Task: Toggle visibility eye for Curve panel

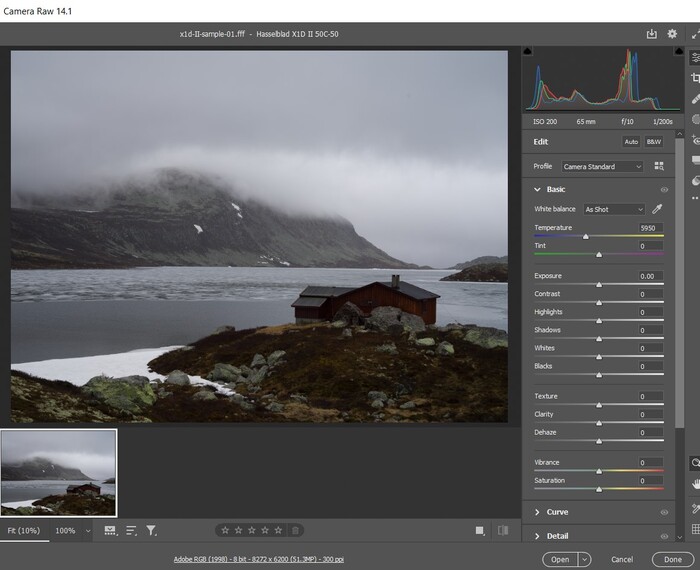Action: [x=664, y=512]
